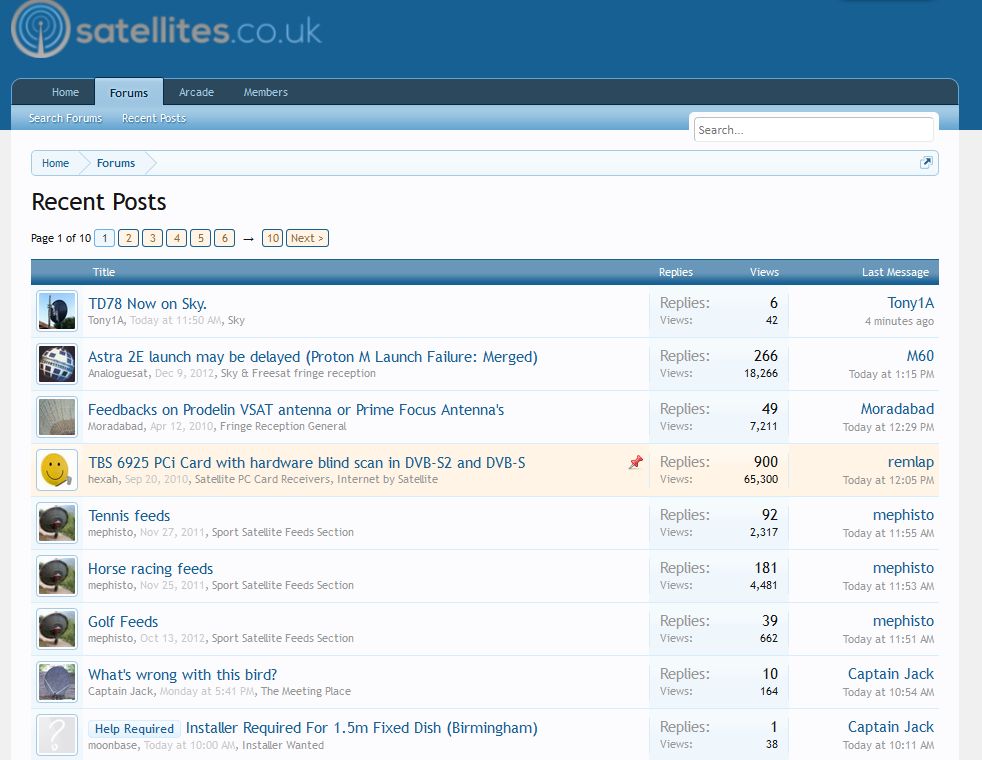Click the placeholder avatar beside Installer Required thread

tap(57, 735)
